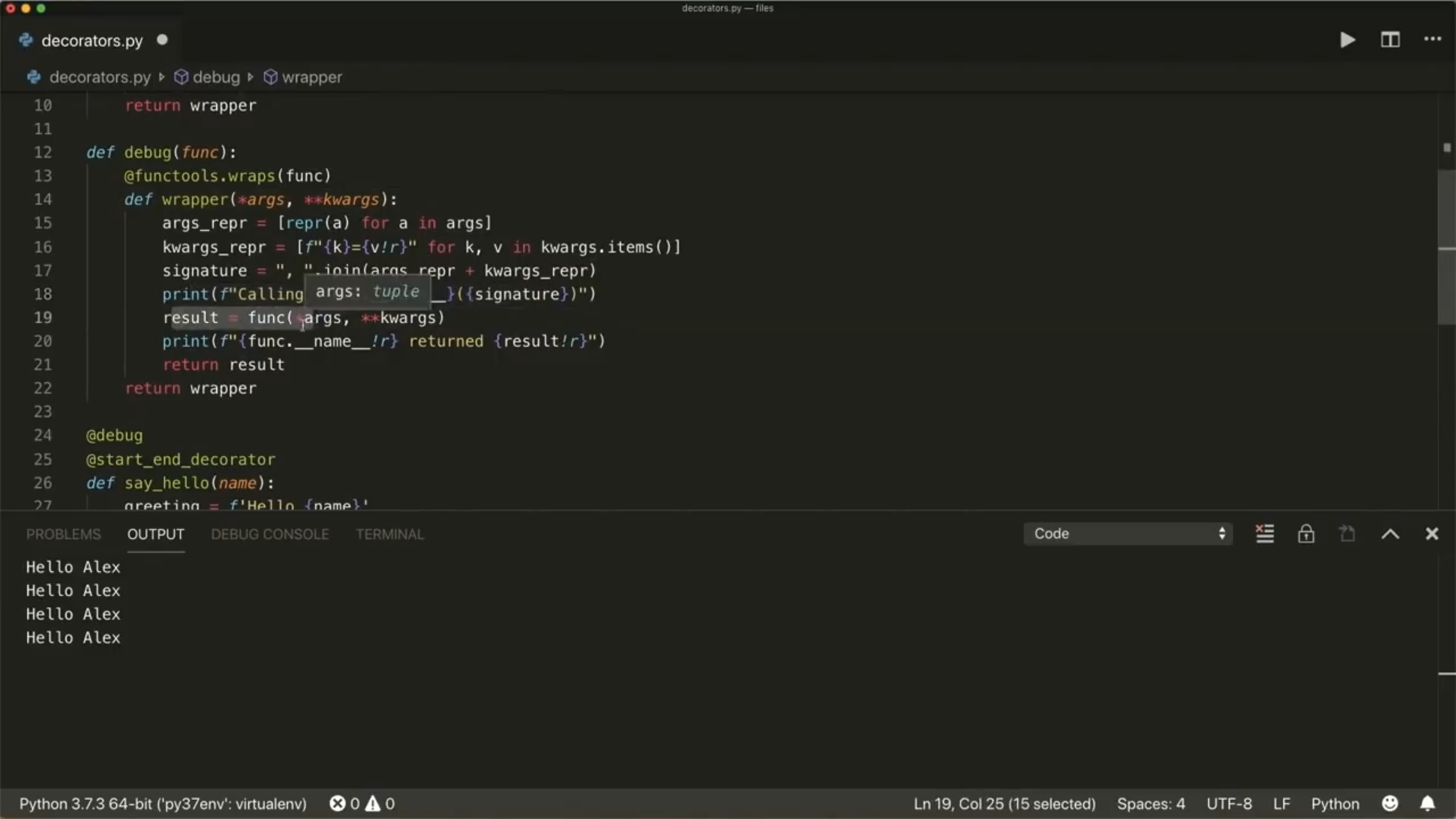The image size is (1456, 819).
Task: Clear the output panel contents
Action: [1265, 533]
